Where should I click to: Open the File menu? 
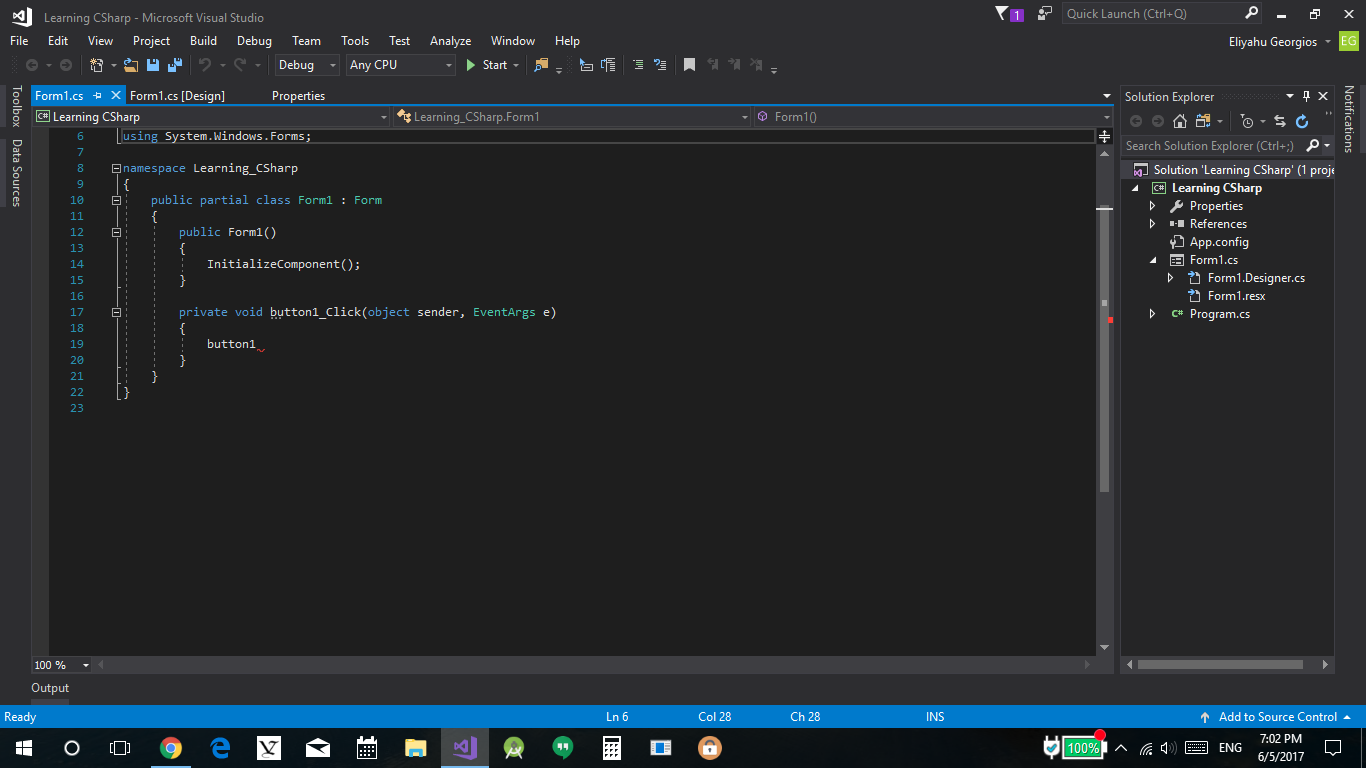(19, 41)
